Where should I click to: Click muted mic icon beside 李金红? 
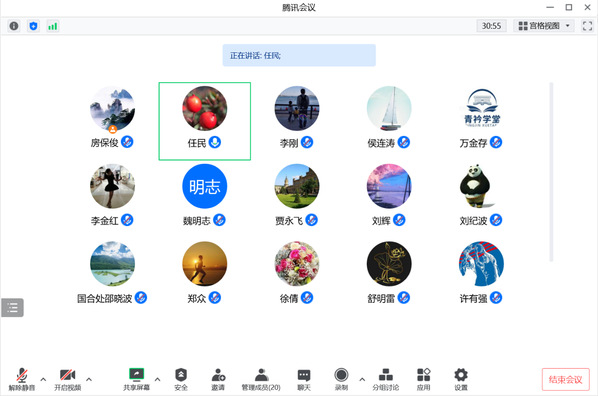pyautogui.click(x=127, y=220)
